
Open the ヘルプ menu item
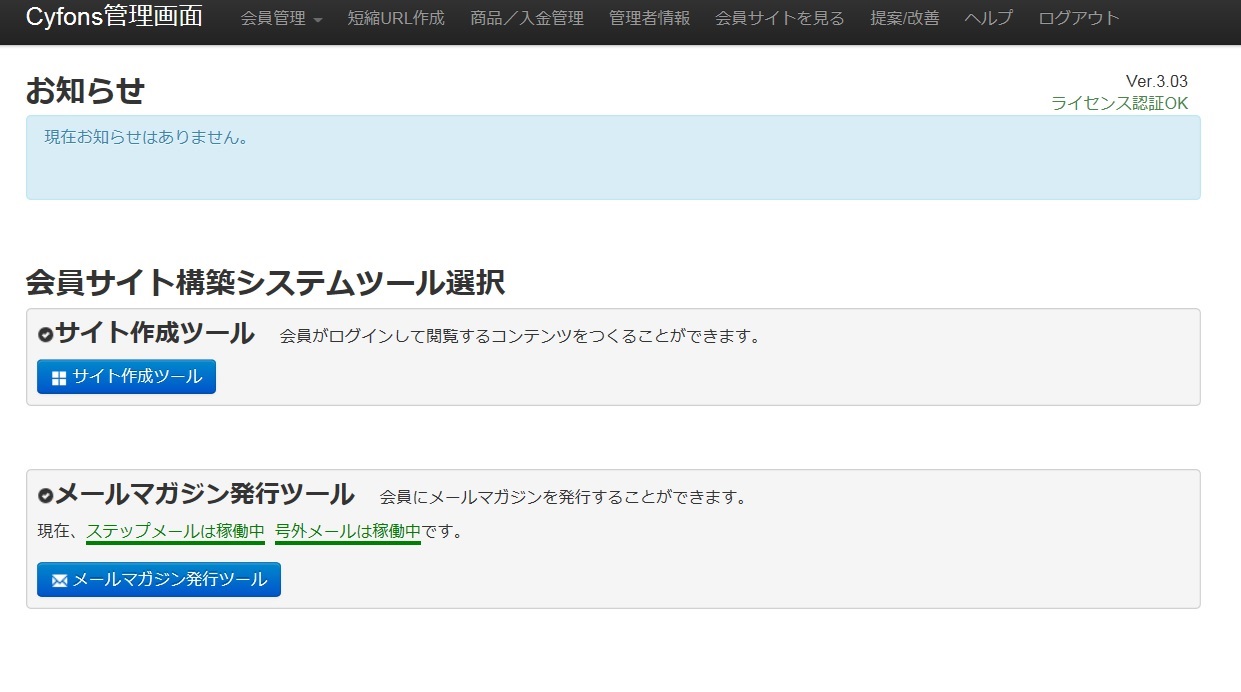(988, 18)
